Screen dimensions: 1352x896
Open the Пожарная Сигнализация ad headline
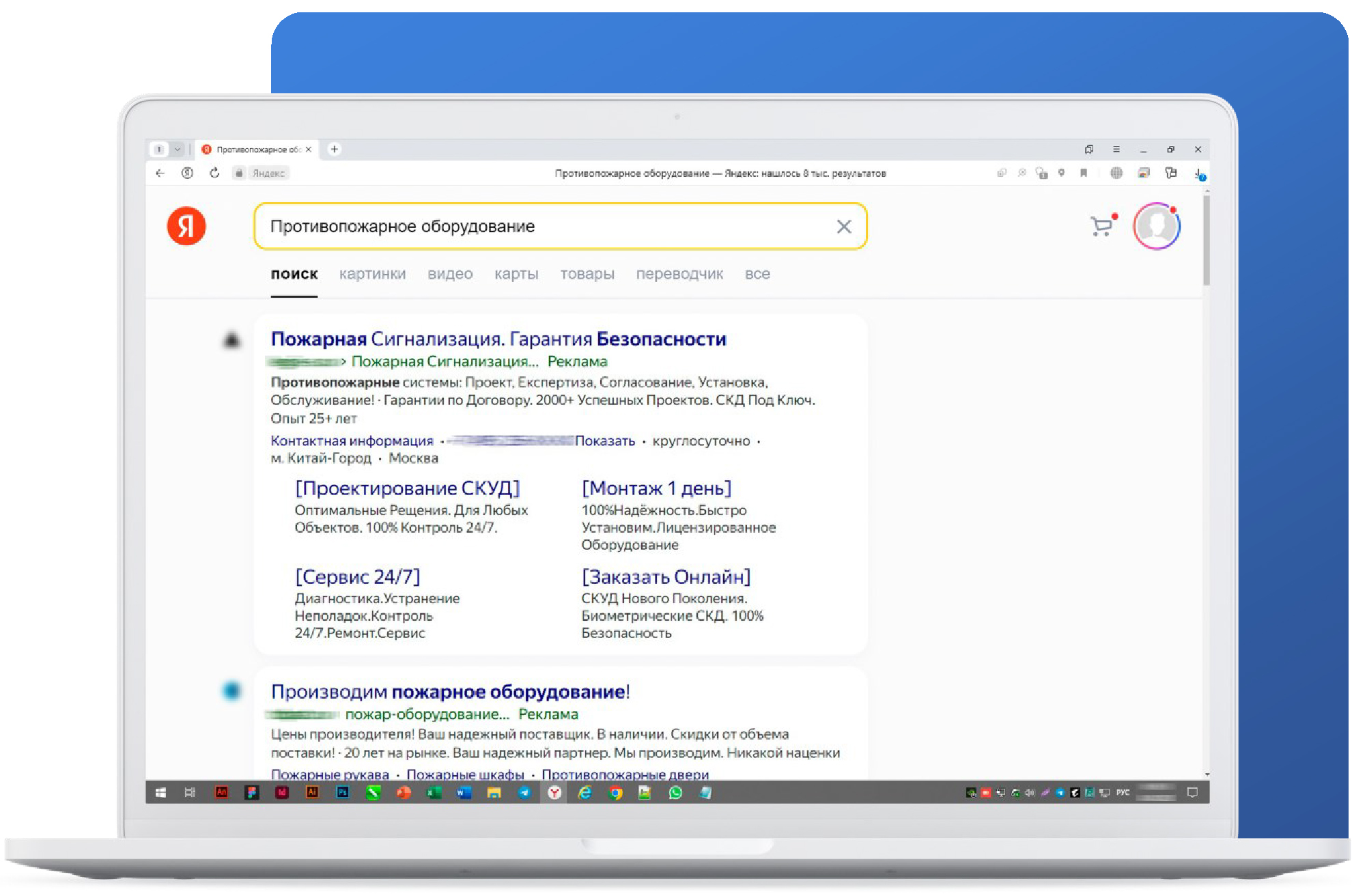tap(498, 339)
